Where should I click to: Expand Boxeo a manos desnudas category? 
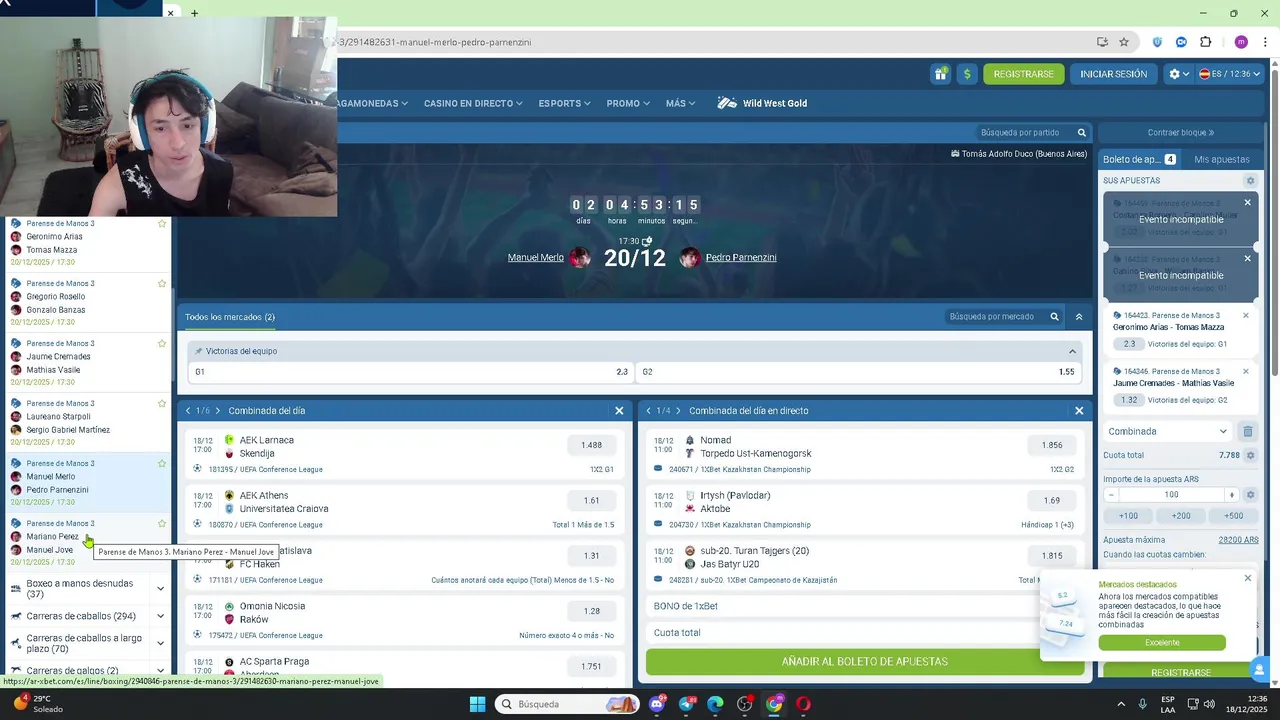coord(160,588)
